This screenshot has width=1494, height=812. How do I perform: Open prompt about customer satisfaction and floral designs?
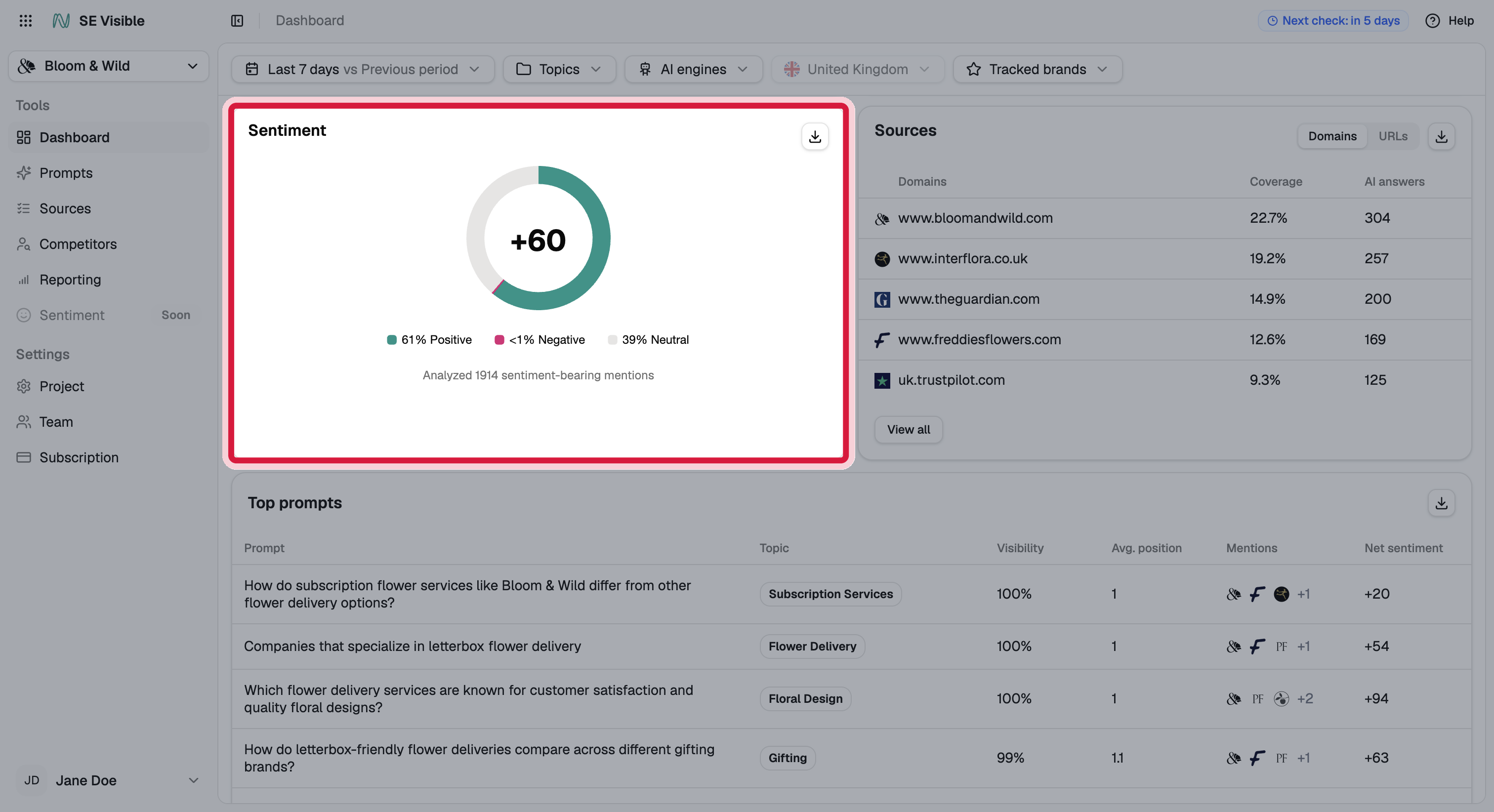(x=468, y=699)
